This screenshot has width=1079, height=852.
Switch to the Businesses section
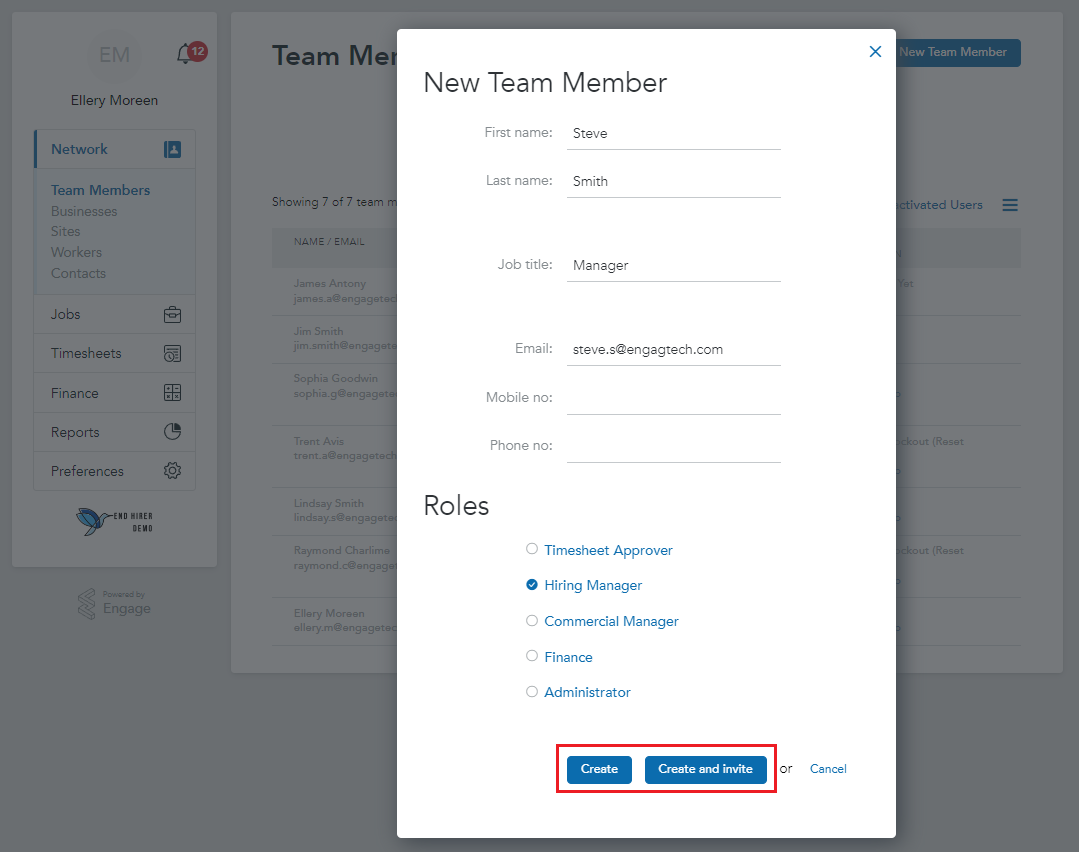(84, 211)
